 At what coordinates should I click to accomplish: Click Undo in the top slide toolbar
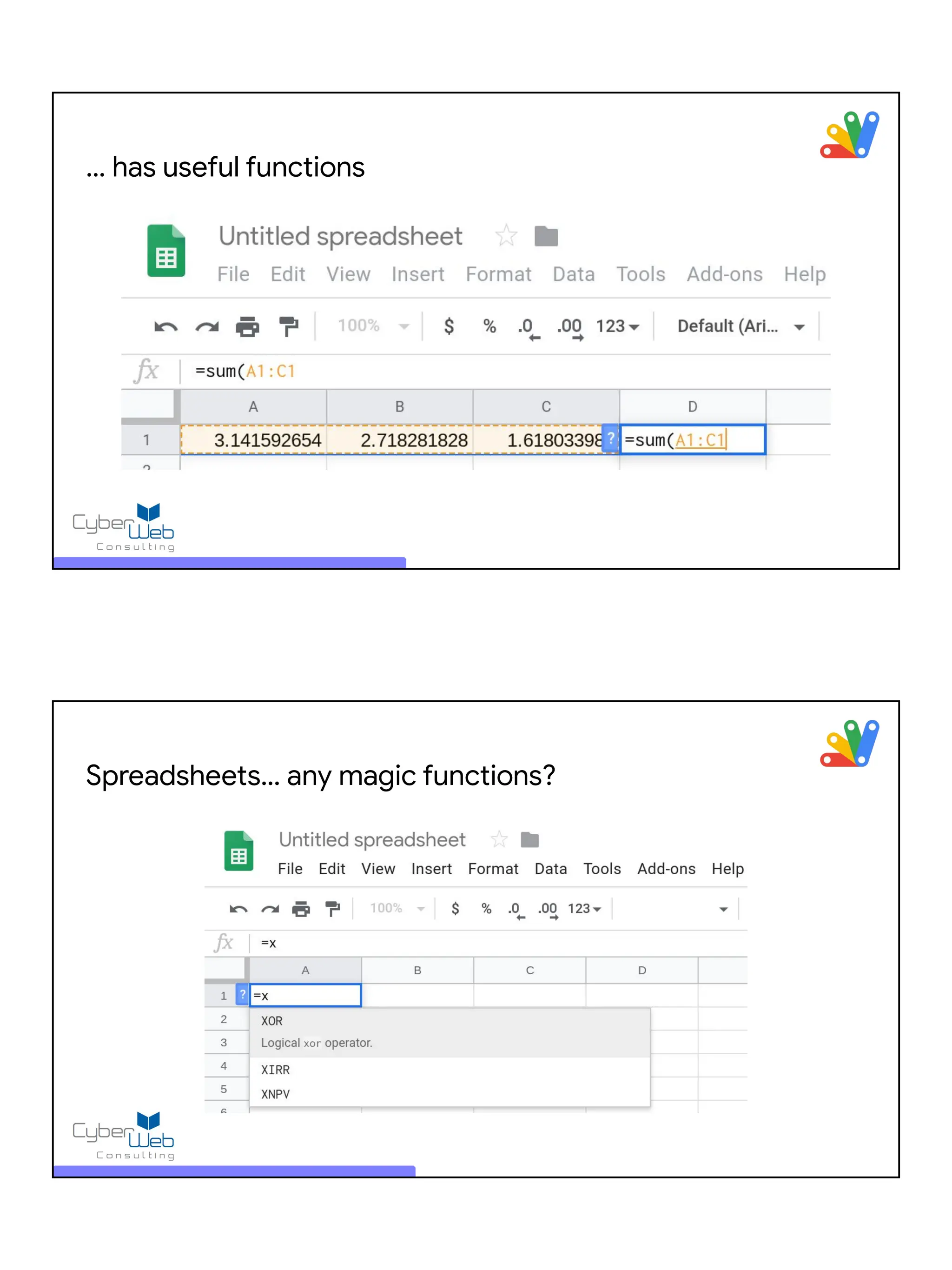[x=166, y=327]
